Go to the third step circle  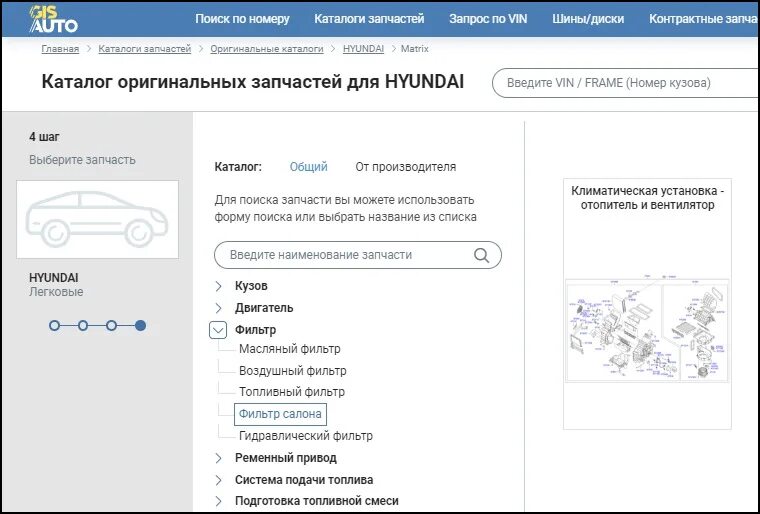(x=111, y=326)
